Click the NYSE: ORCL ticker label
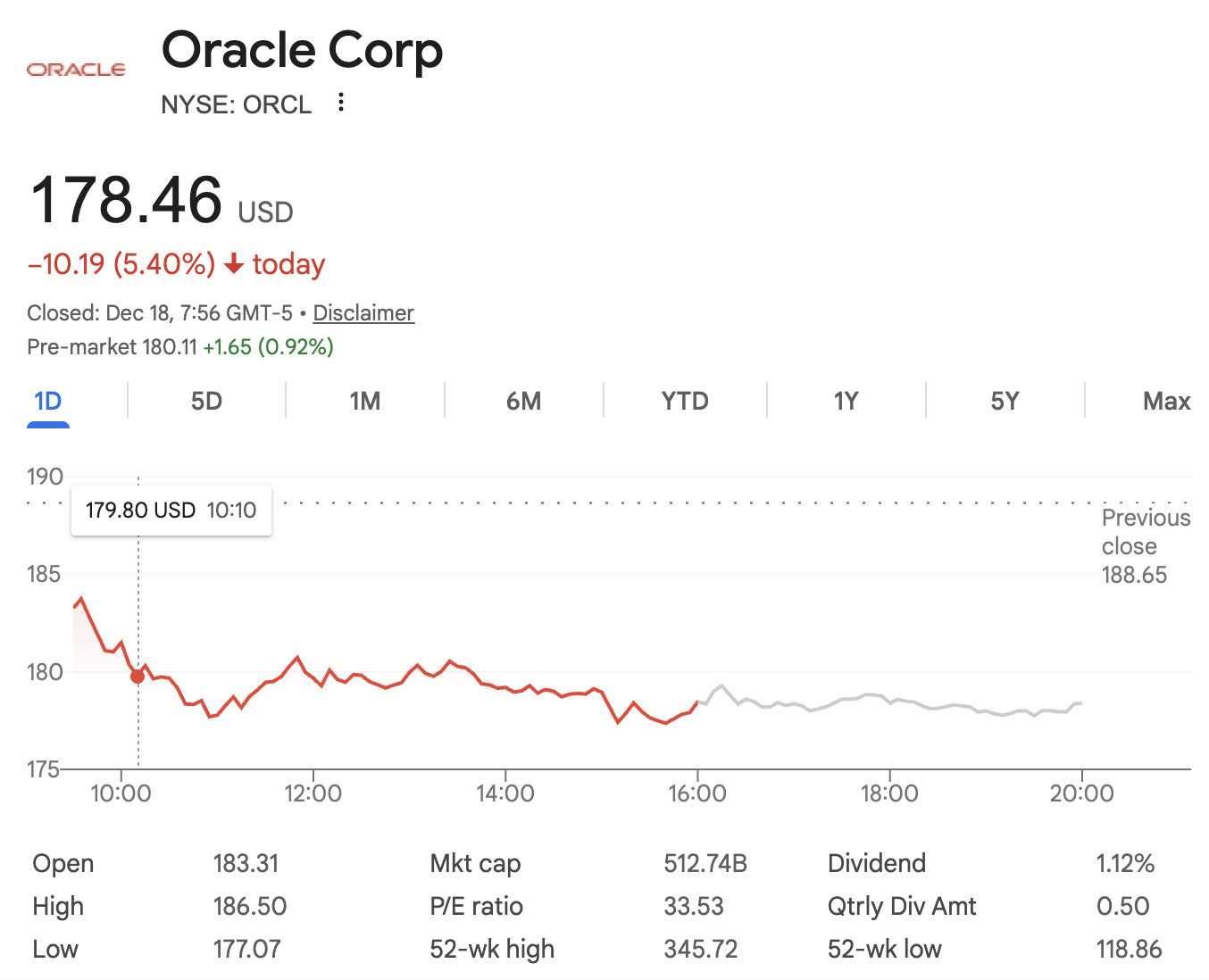 click(x=237, y=104)
